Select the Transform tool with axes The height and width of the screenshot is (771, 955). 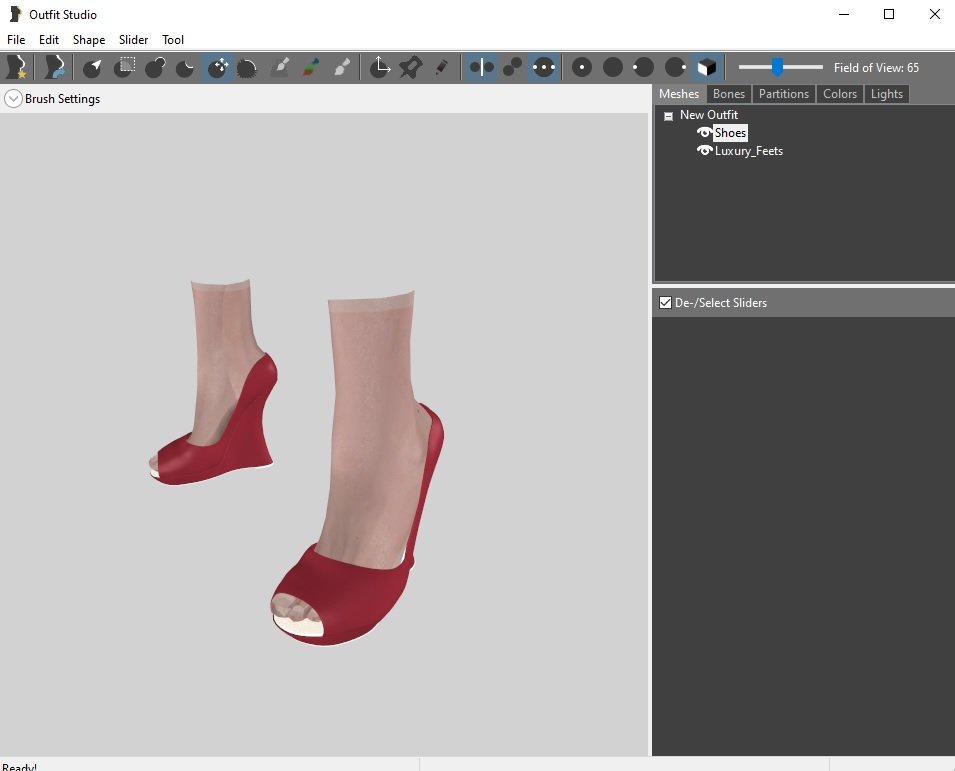[x=379, y=67]
